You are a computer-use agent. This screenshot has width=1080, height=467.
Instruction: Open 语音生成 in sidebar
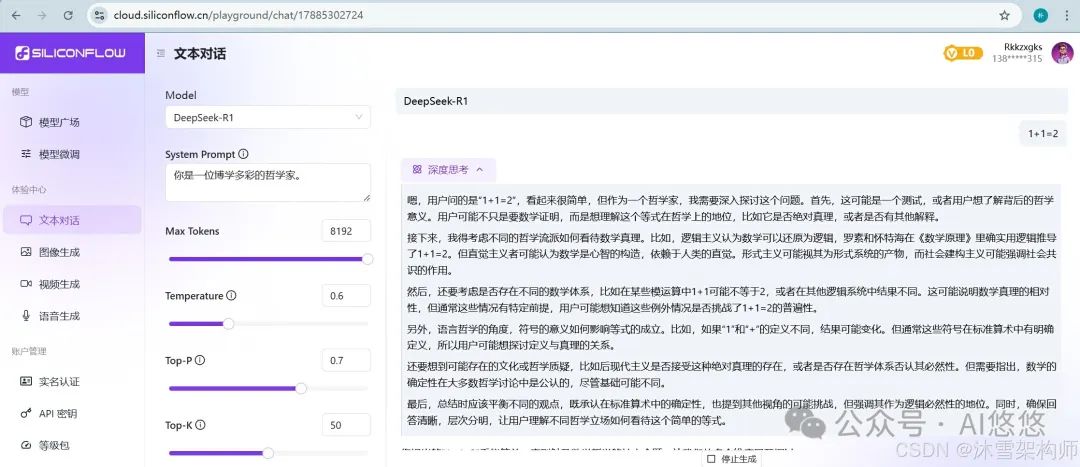pyautogui.click(x=72, y=316)
